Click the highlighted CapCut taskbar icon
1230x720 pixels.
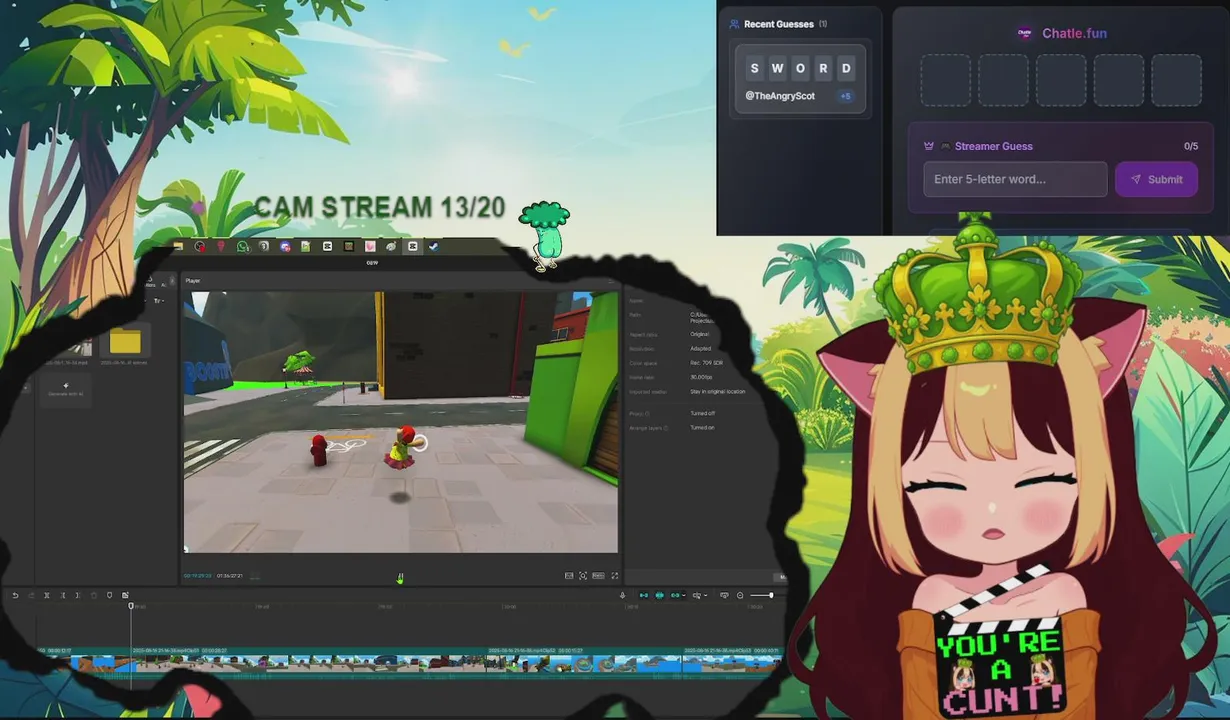412,246
